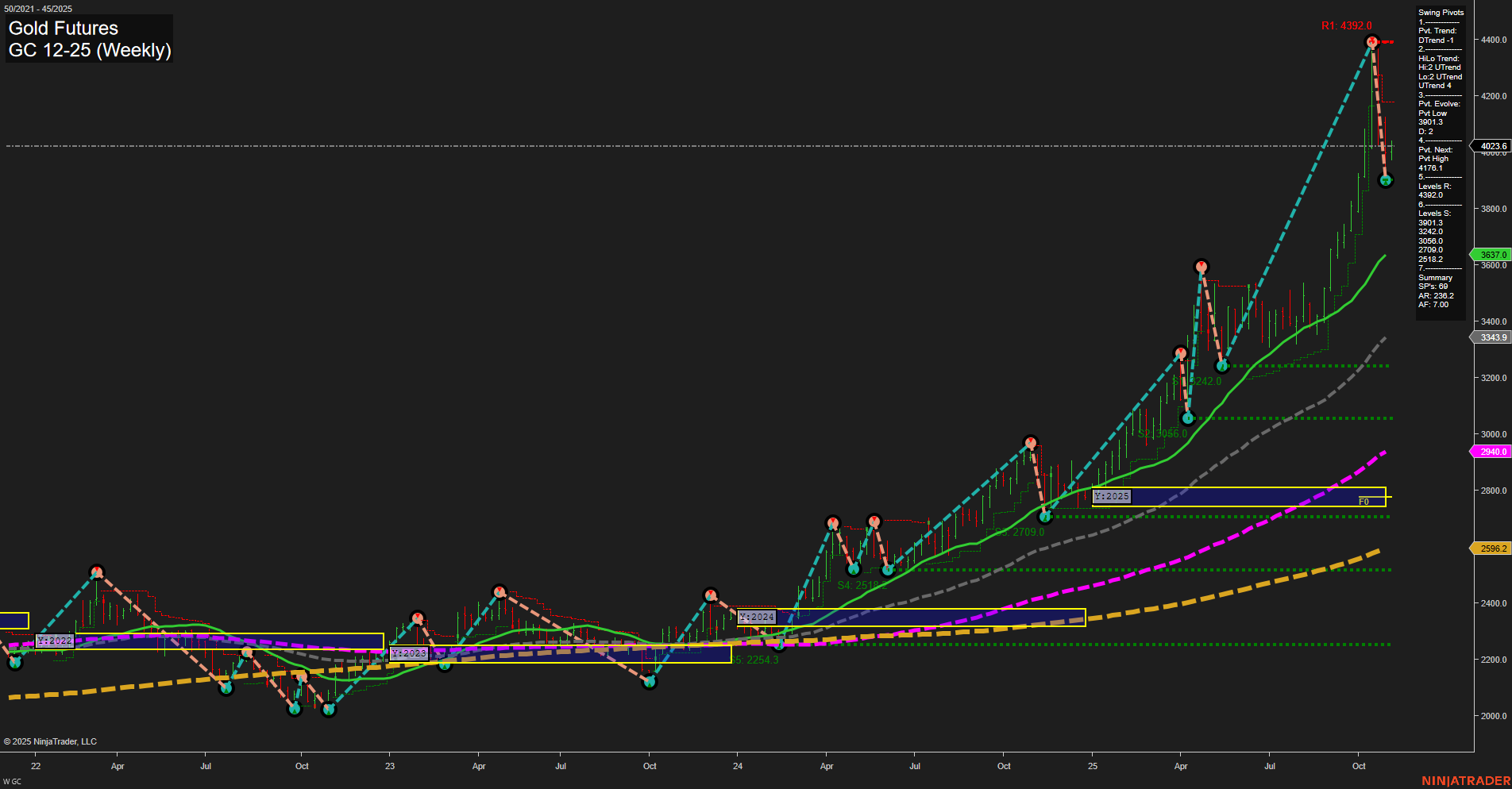Select the green 3637.0 price axis marker

1491,255
